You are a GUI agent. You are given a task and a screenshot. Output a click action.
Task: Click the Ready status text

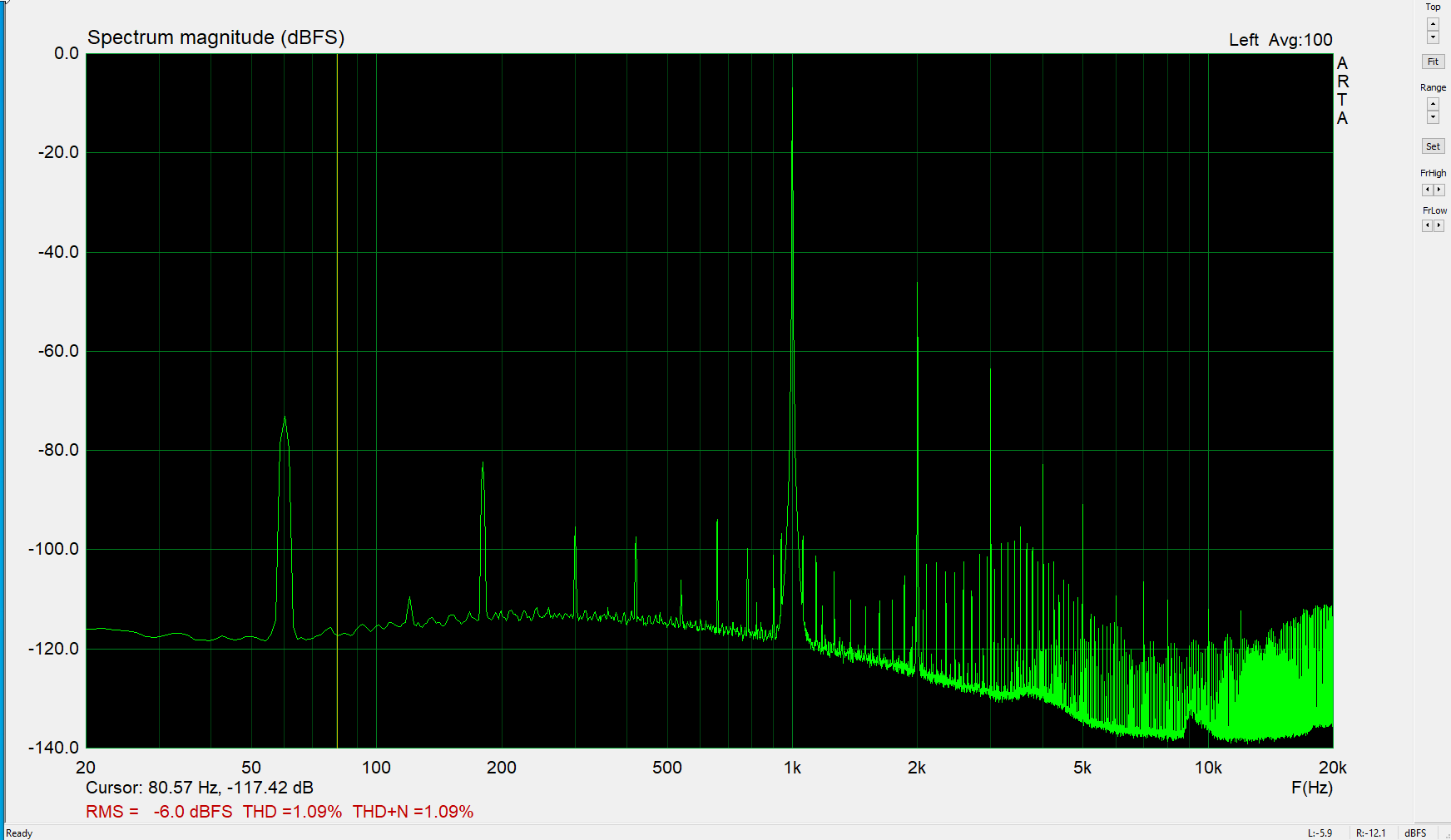pos(19,833)
